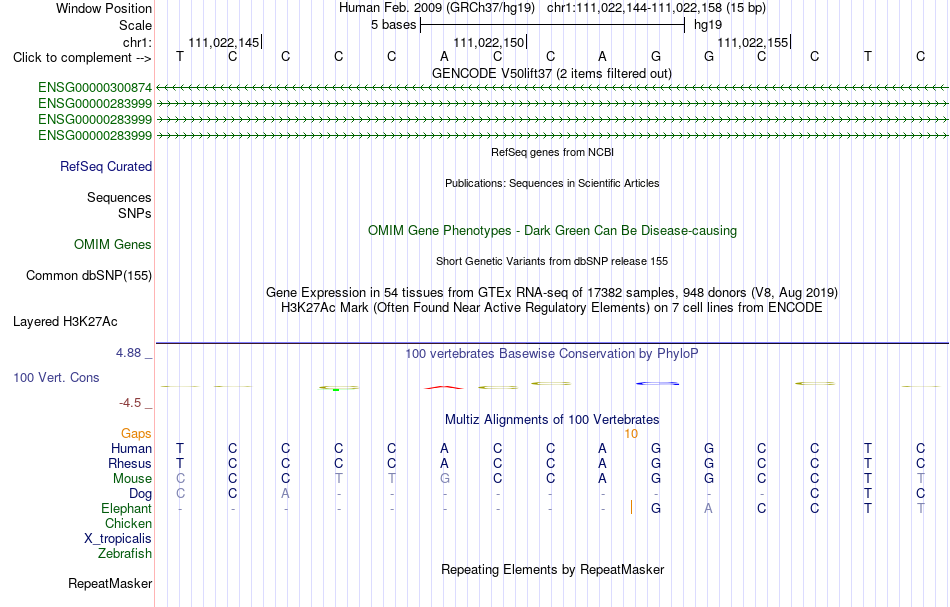Select the Dog species label

click(141, 494)
